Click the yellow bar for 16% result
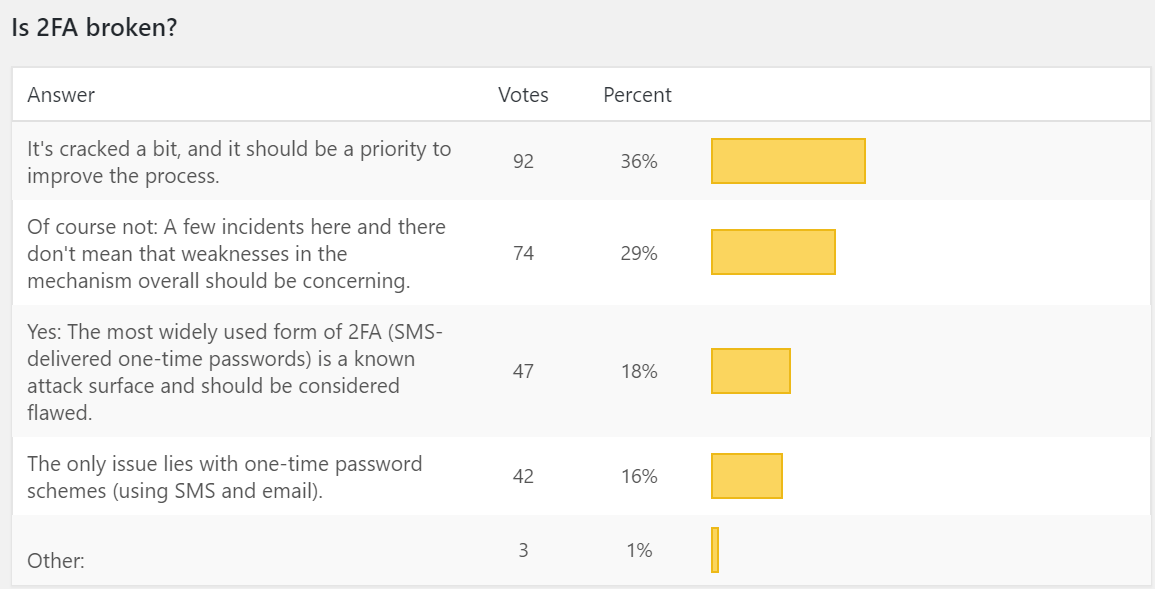This screenshot has height=589, width=1155. point(747,476)
